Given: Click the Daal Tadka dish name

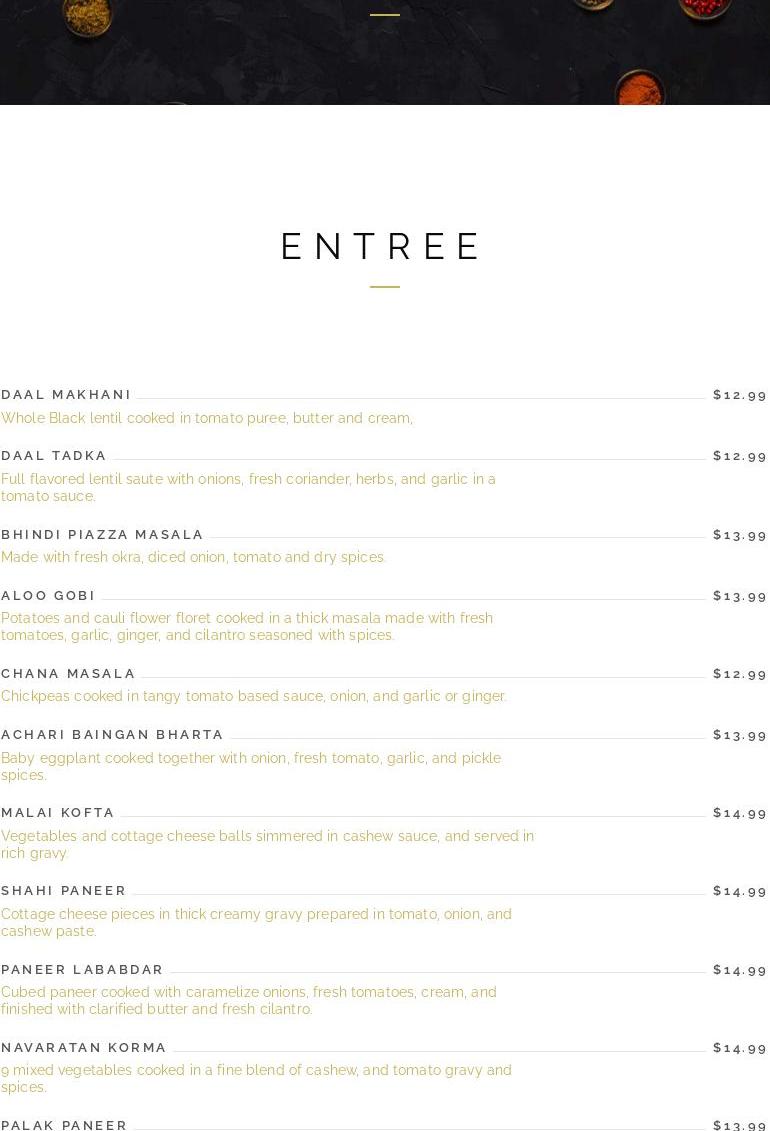Looking at the screenshot, I should pos(54,456).
